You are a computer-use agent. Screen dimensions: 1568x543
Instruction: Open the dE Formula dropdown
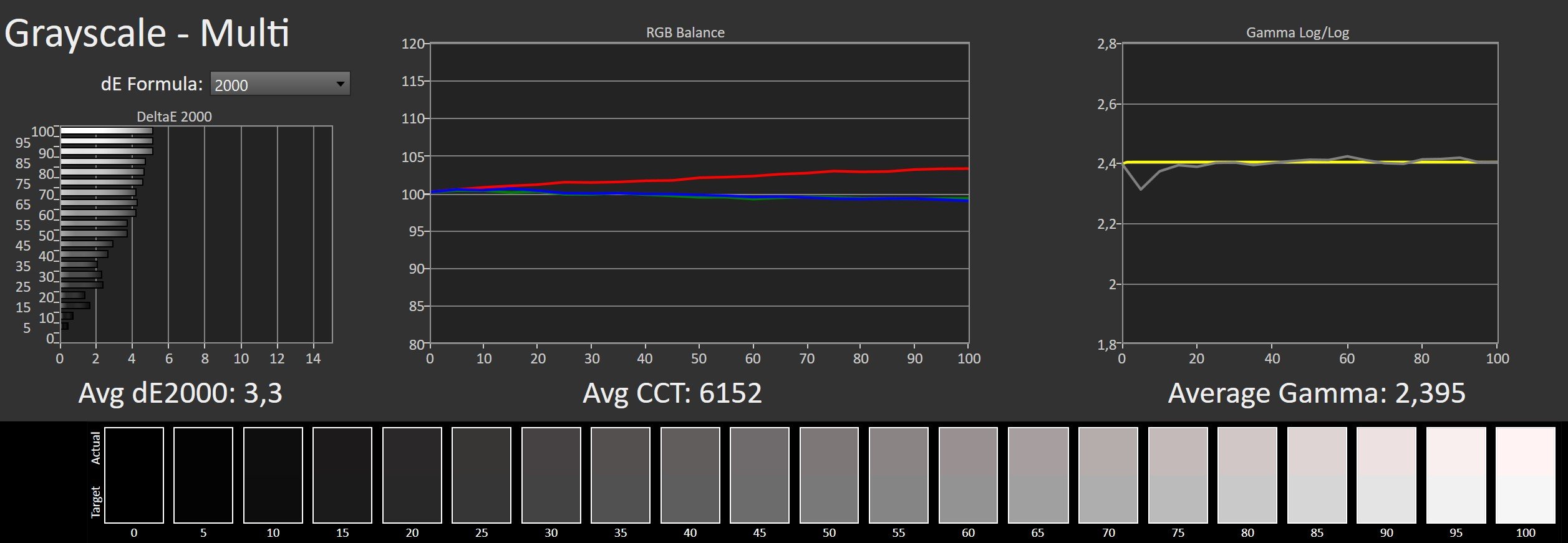(280, 84)
